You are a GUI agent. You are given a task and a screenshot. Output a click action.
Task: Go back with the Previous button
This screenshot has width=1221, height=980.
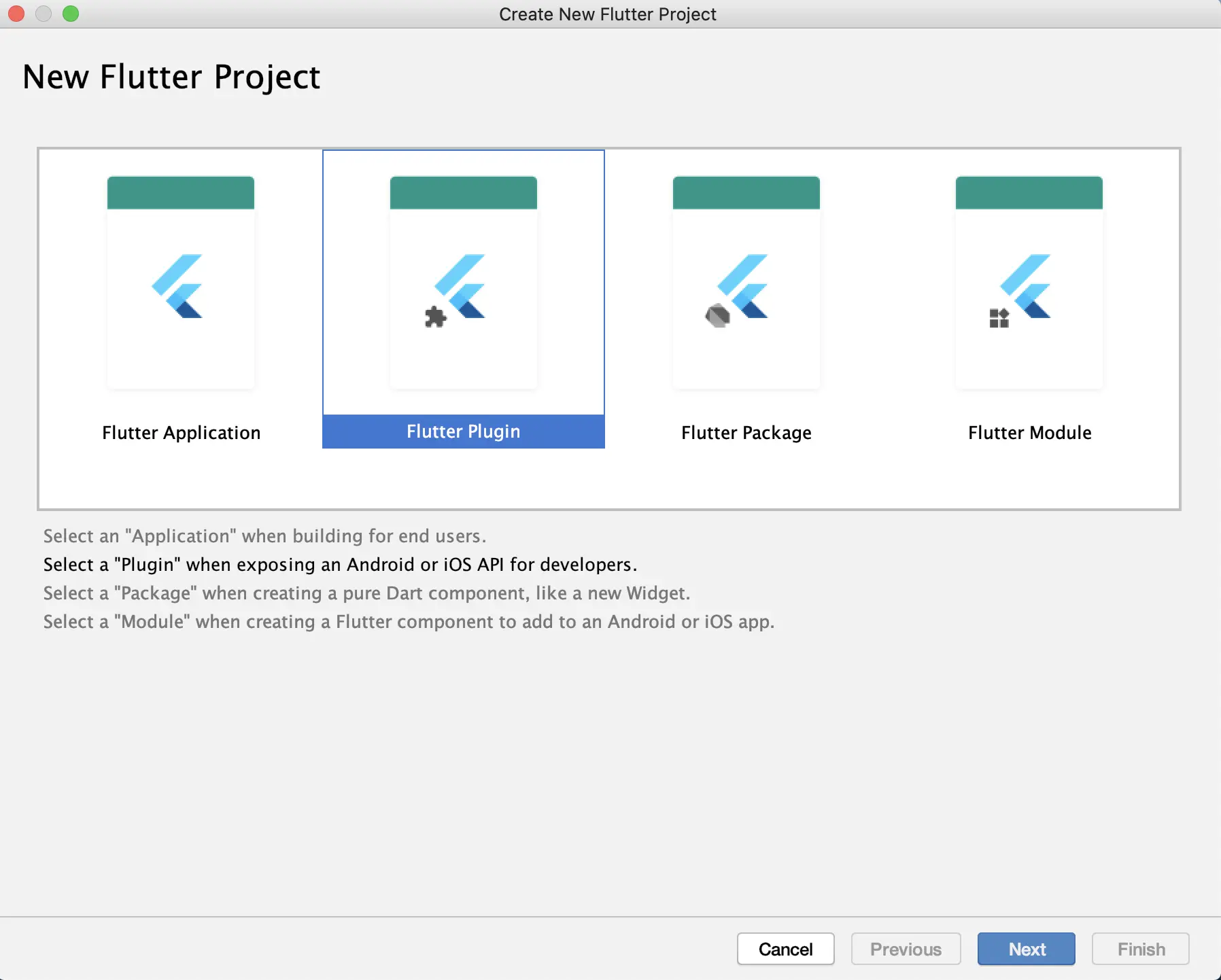[x=906, y=949]
